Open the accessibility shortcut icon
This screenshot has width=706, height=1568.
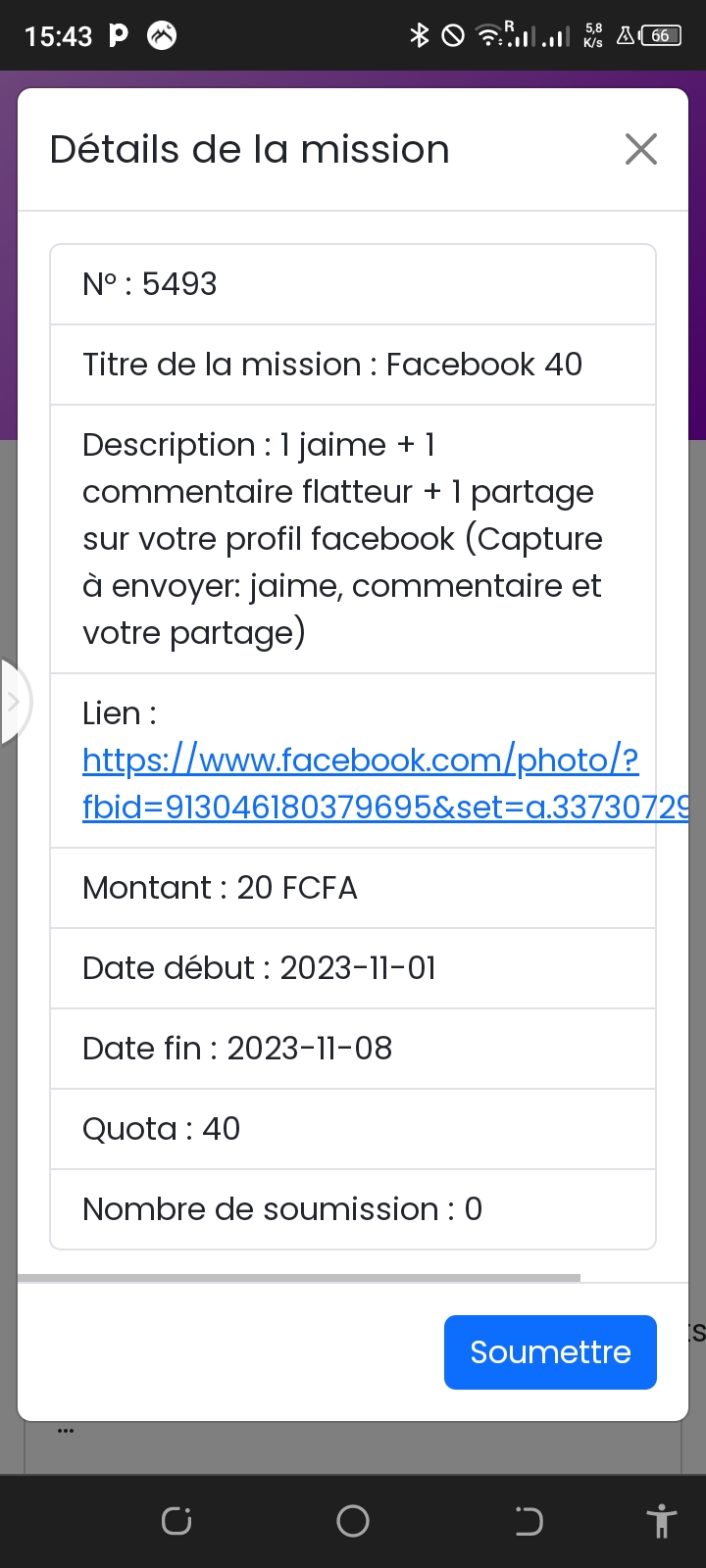pyautogui.click(x=662, y=1521)
